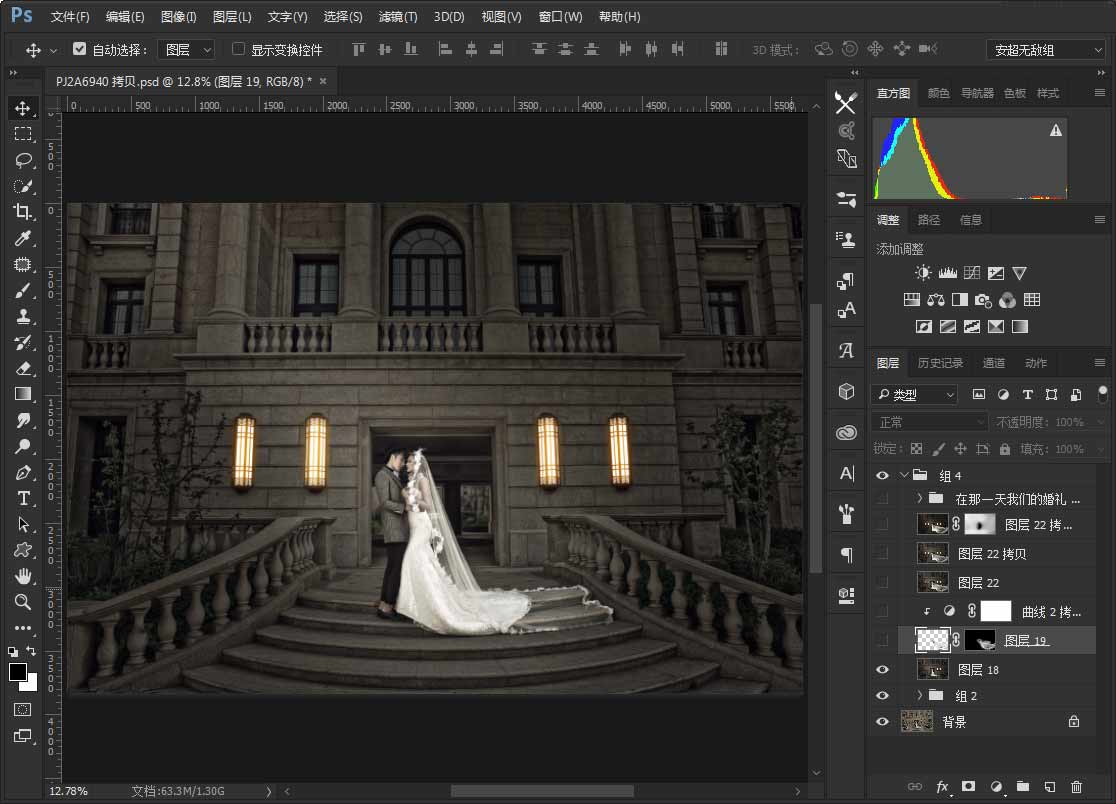Select the Move tool
Image resolution: width=1116 pixels, height=804 pixels.
24,108
